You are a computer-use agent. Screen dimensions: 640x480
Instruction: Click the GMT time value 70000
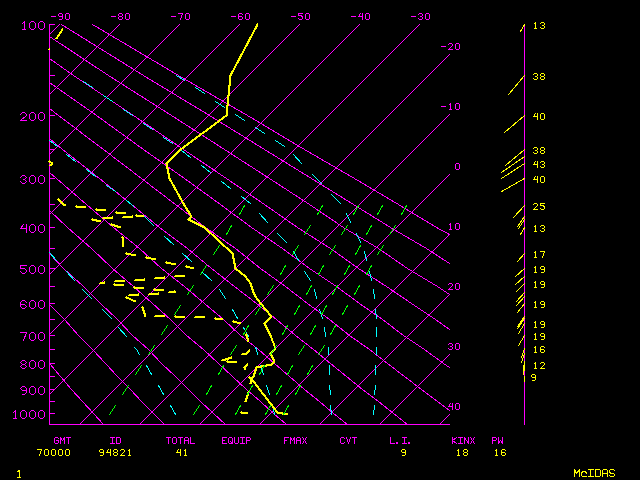pyautogui.click(x=62, y=452)
